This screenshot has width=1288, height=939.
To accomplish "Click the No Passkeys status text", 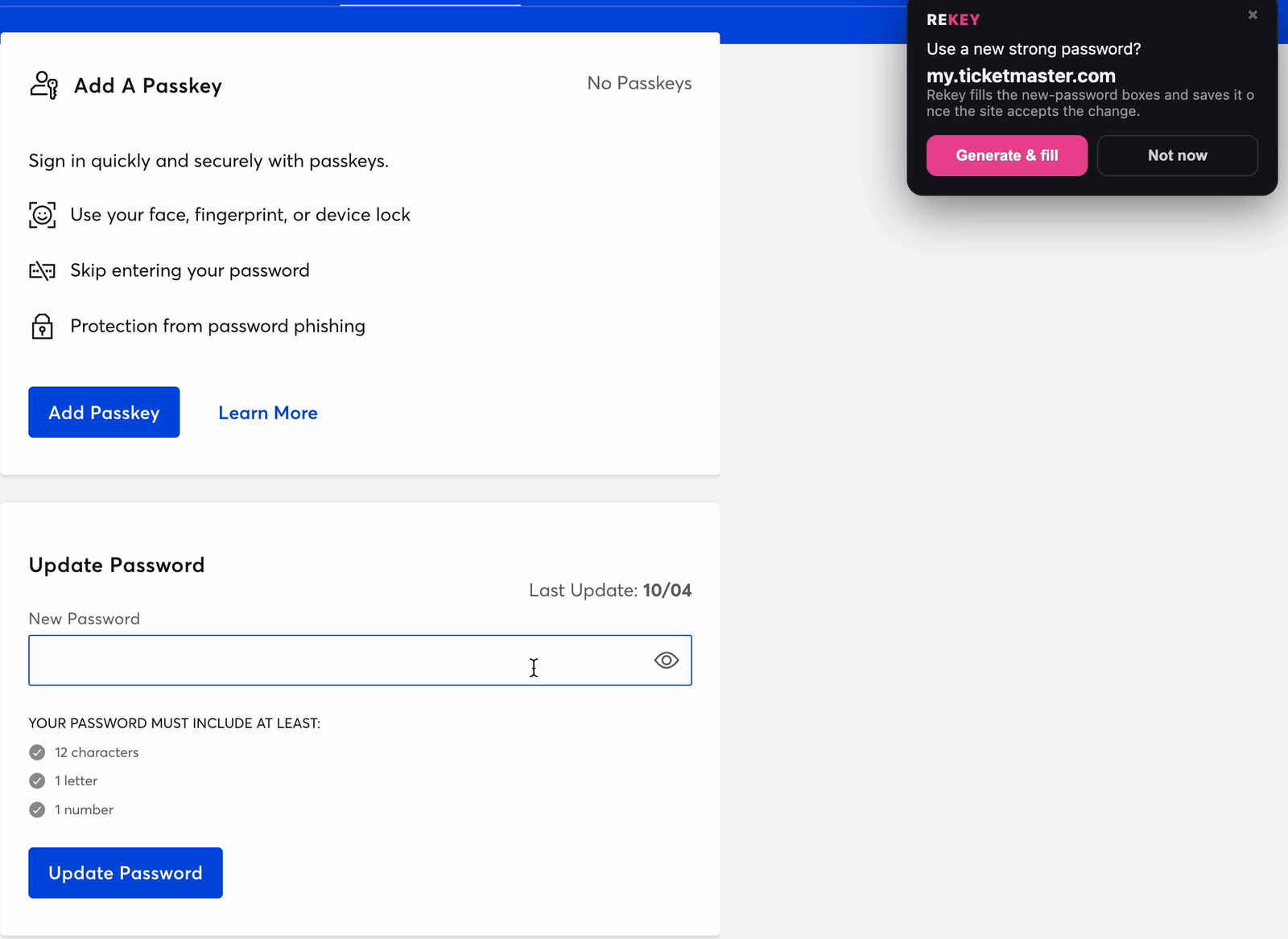I will coord(639,83).
